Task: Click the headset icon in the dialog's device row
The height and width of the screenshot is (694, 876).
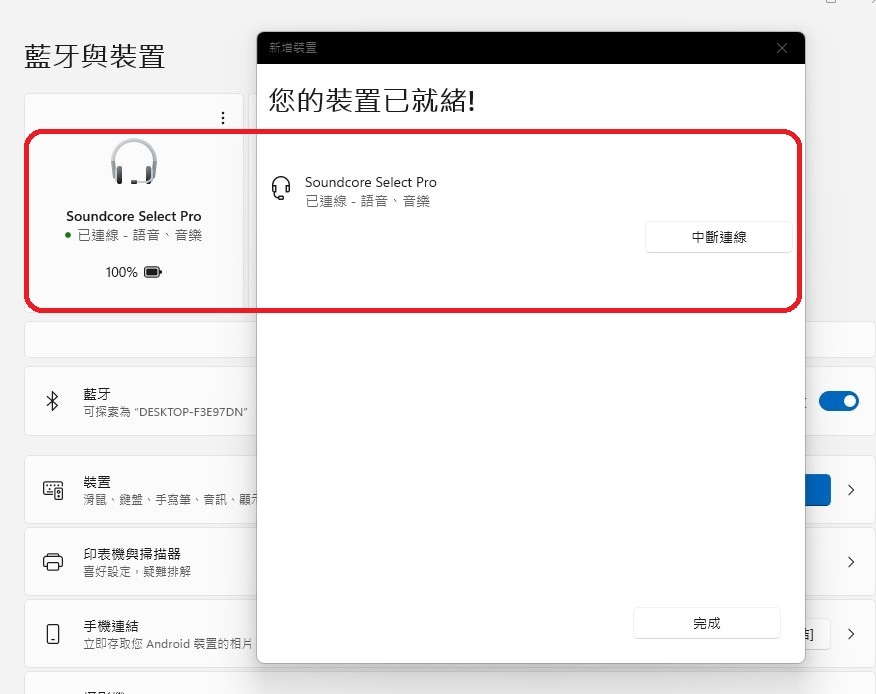Action: pos(281,188)
